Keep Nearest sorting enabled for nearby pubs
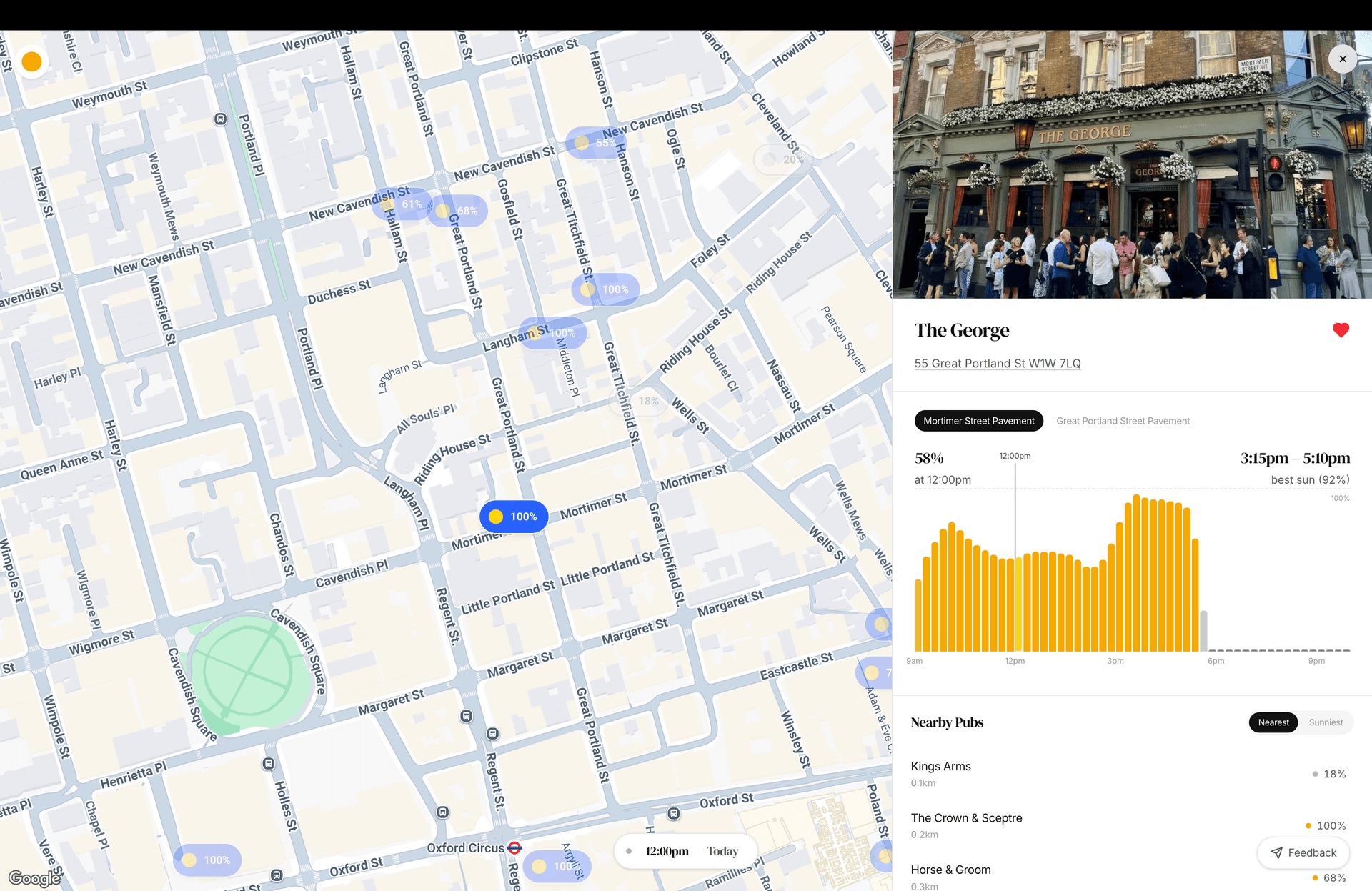This screenshot has width=1372, height=891. [1273, 722]
